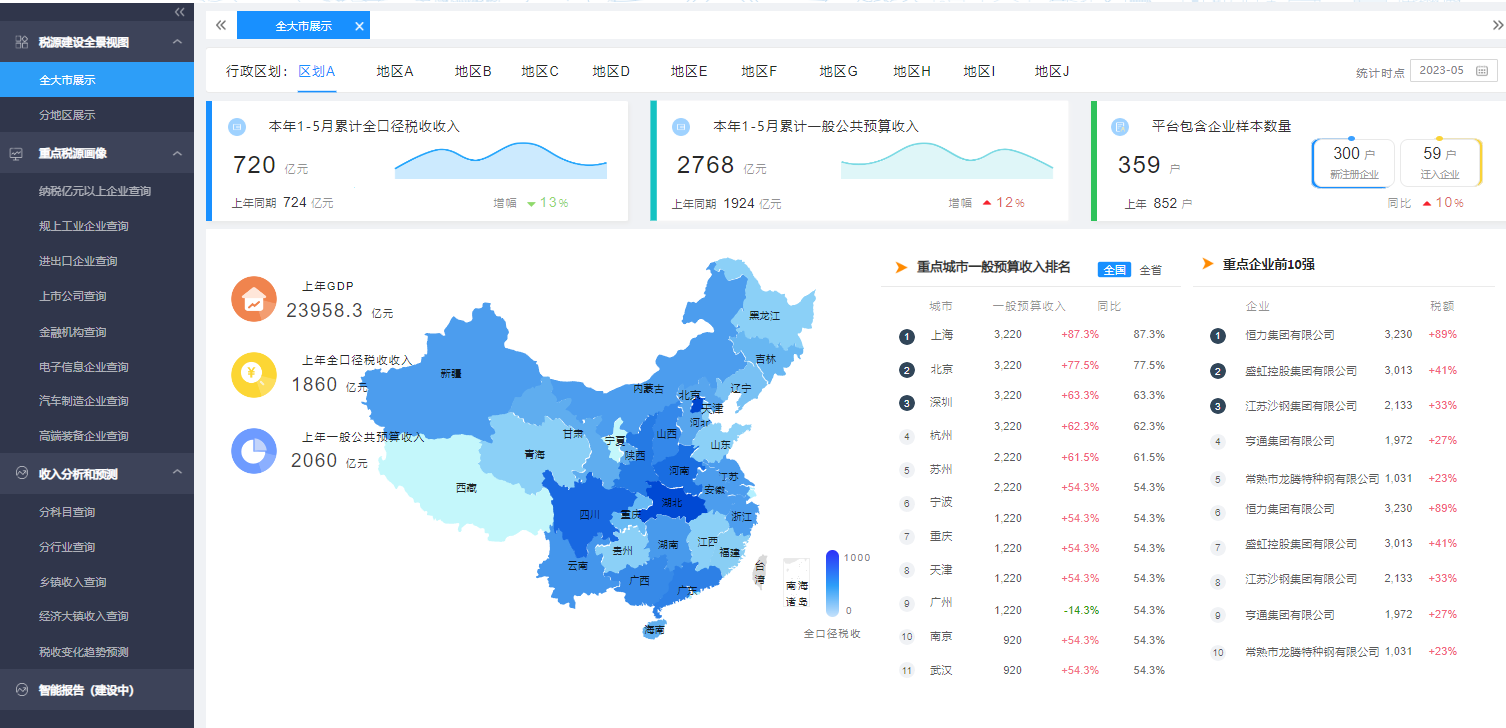Screen dimensions: 1506x728
Task: Close the 全大市展示 tab
Action: tap(359, 26)
